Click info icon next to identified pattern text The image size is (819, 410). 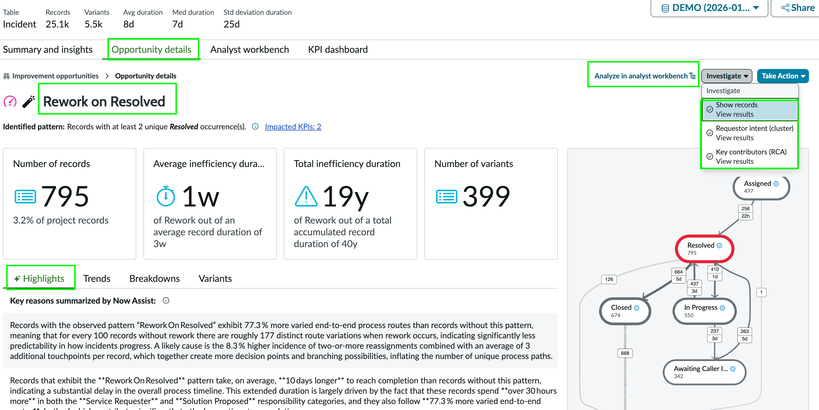(x=255, y=127)
